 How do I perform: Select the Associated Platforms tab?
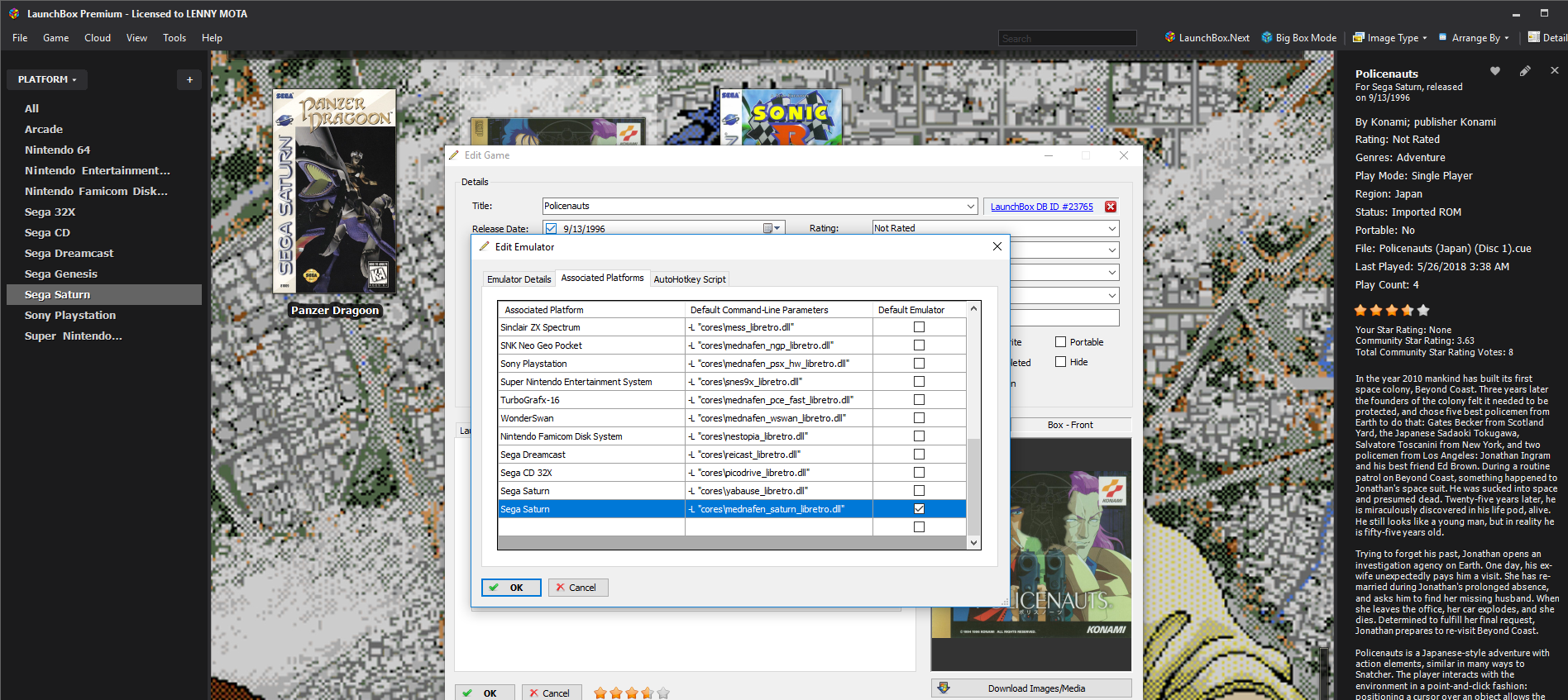(602, 278)
